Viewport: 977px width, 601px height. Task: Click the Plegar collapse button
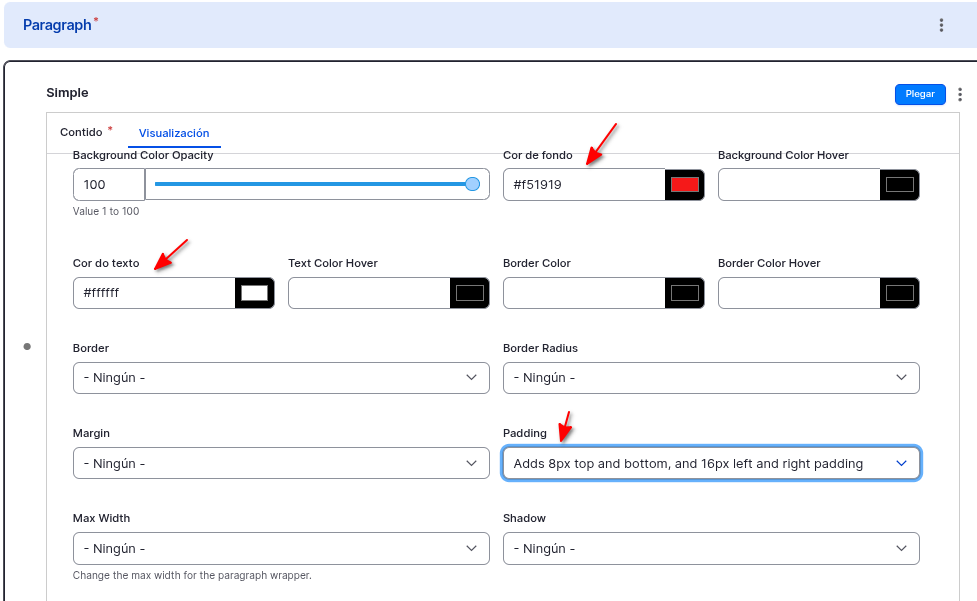pos(919,94)
